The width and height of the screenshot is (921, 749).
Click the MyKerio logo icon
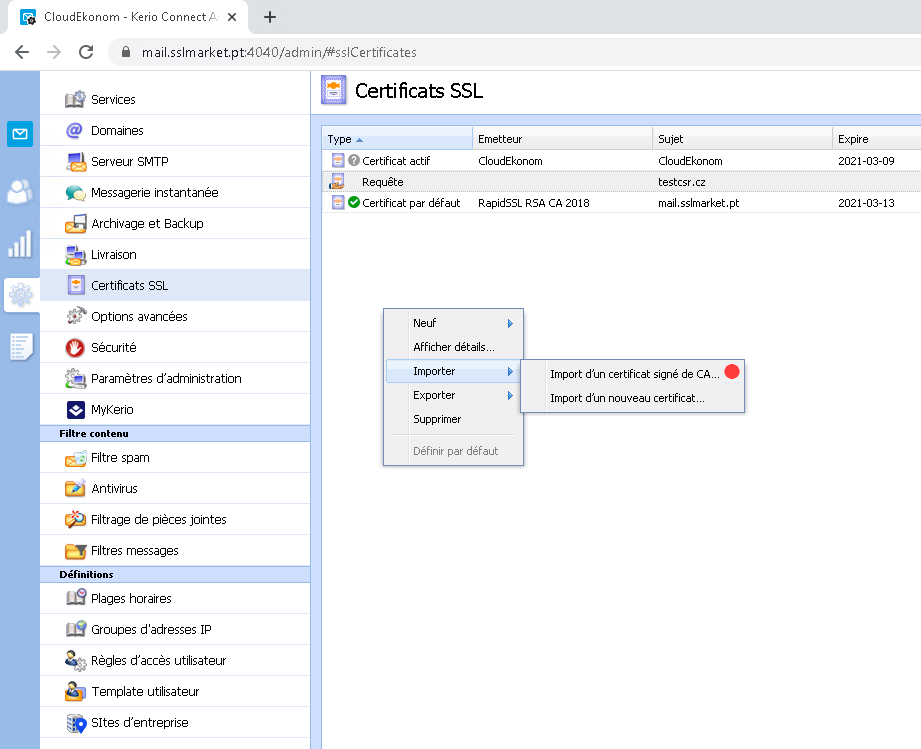[x=76, y=410]
